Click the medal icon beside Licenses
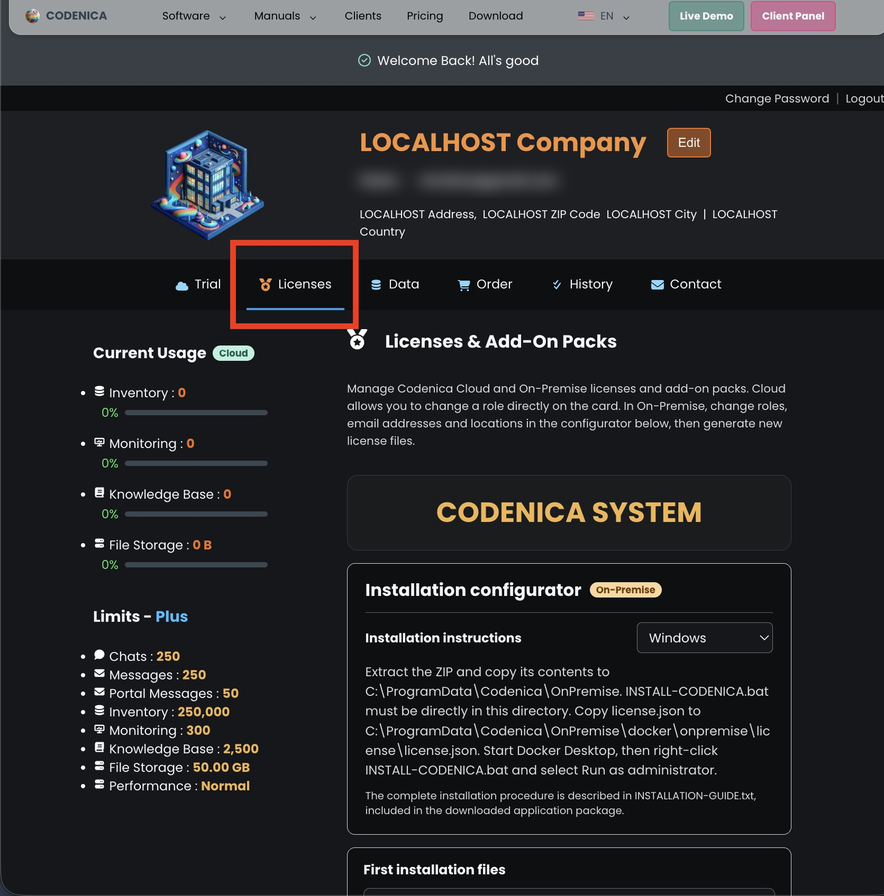This screenshot has height=896, width=884. 265,285
